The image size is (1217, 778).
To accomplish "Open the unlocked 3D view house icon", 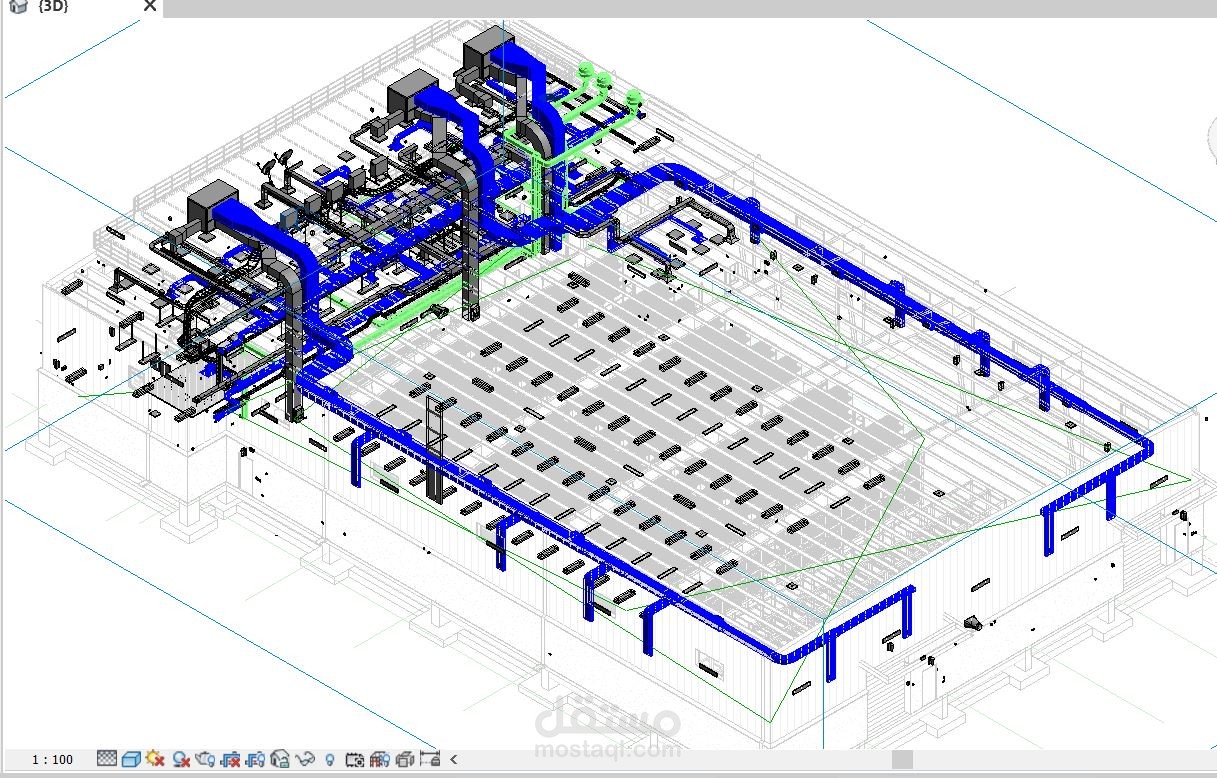I will [x=280, y=759].
